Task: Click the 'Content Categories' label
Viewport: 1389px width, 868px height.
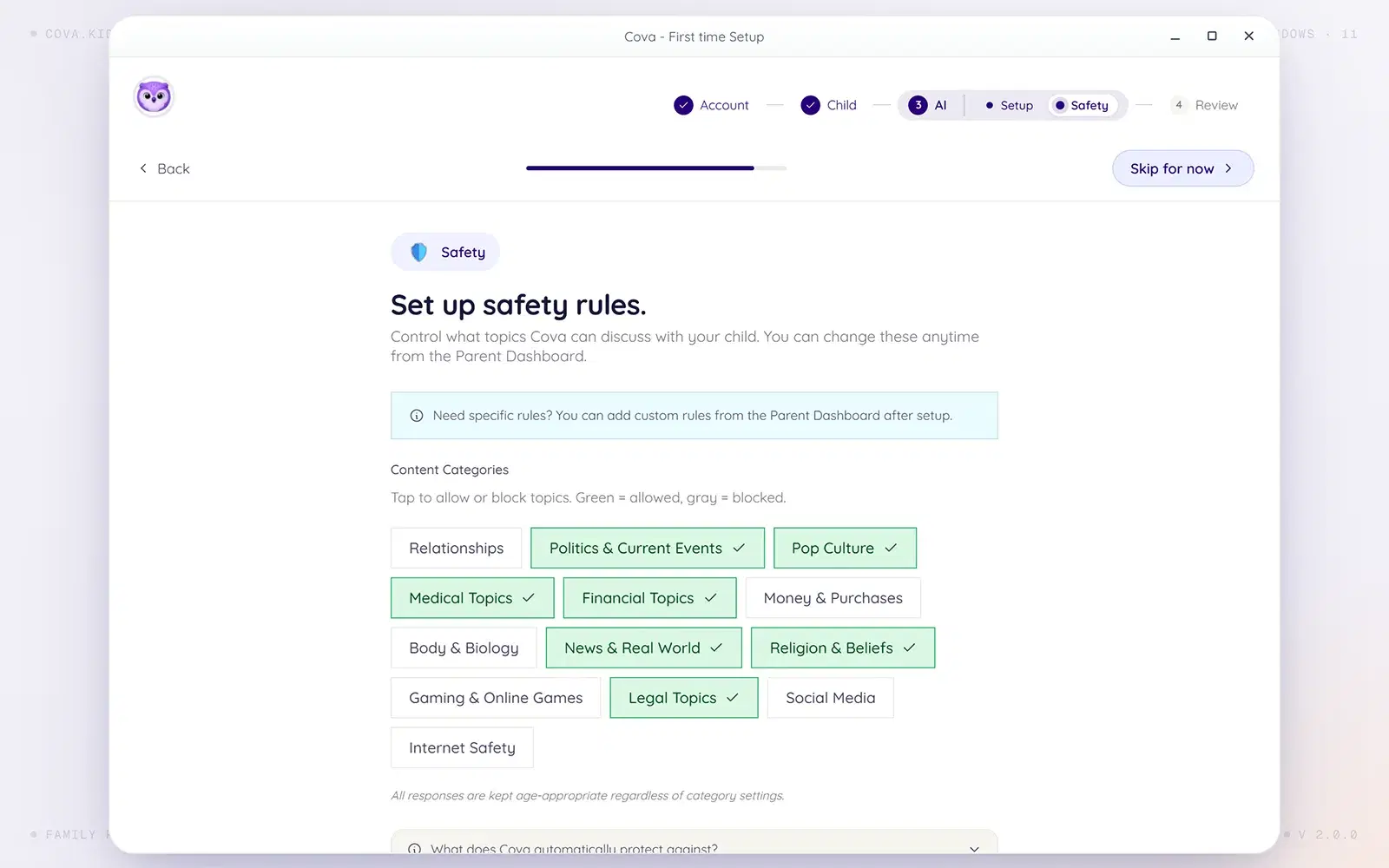Action: [x=450, y=470]
